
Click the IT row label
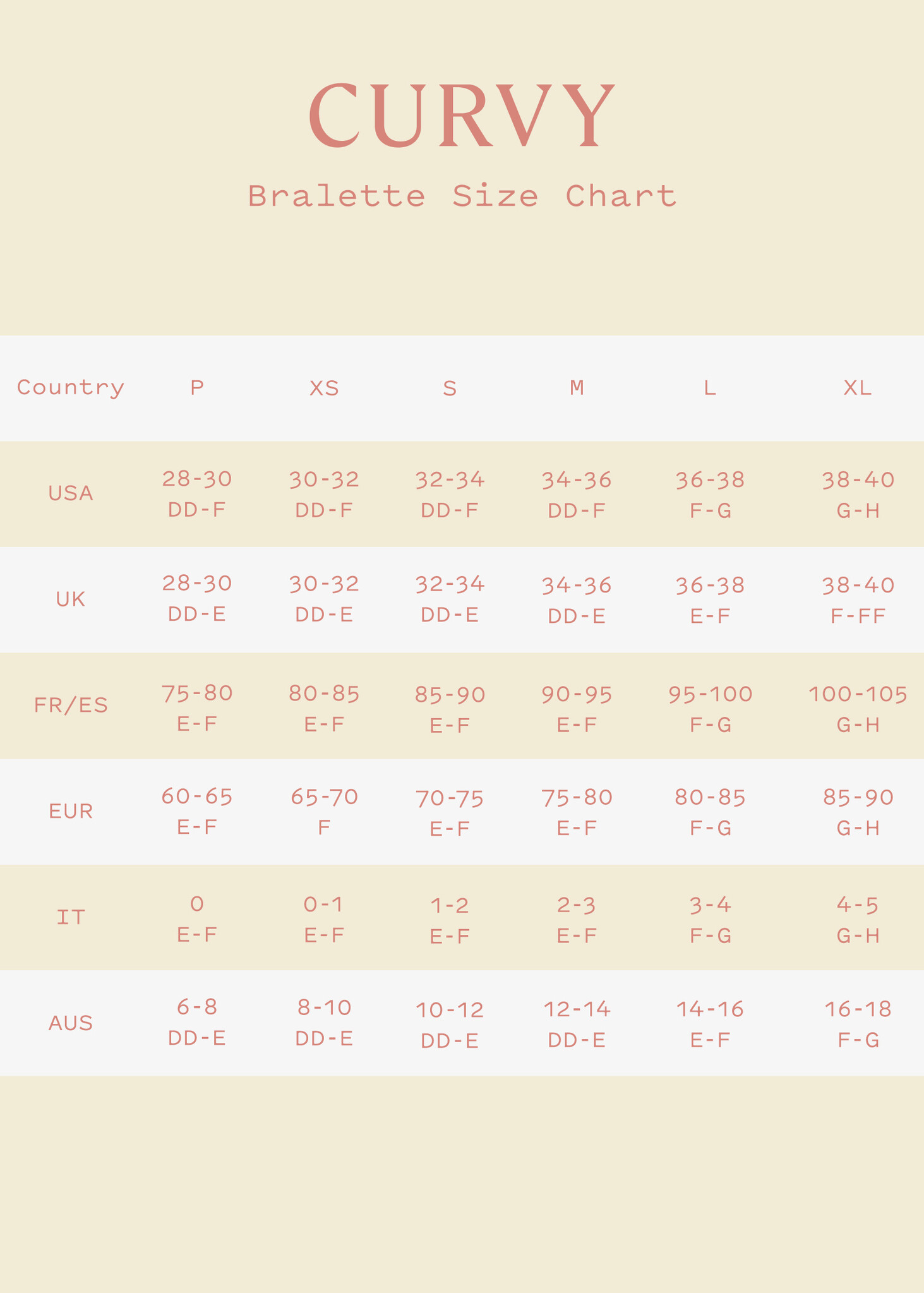click(70, 917)
